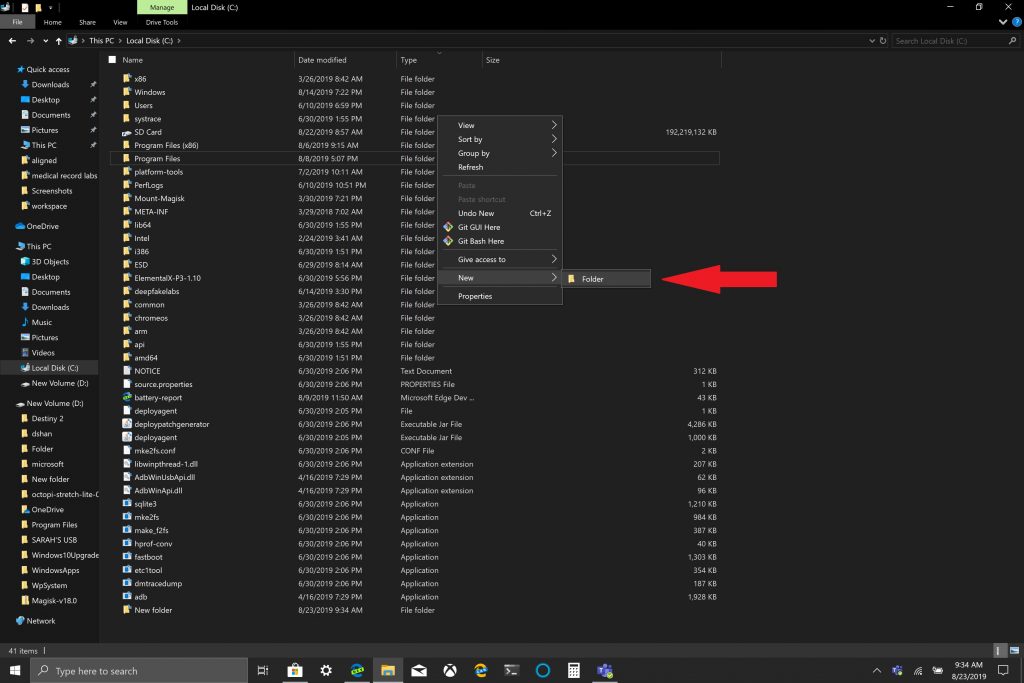Open the recent locations dropdown arrow
The width and height of the screenshot is (1024, 683).
coord(46,41)
